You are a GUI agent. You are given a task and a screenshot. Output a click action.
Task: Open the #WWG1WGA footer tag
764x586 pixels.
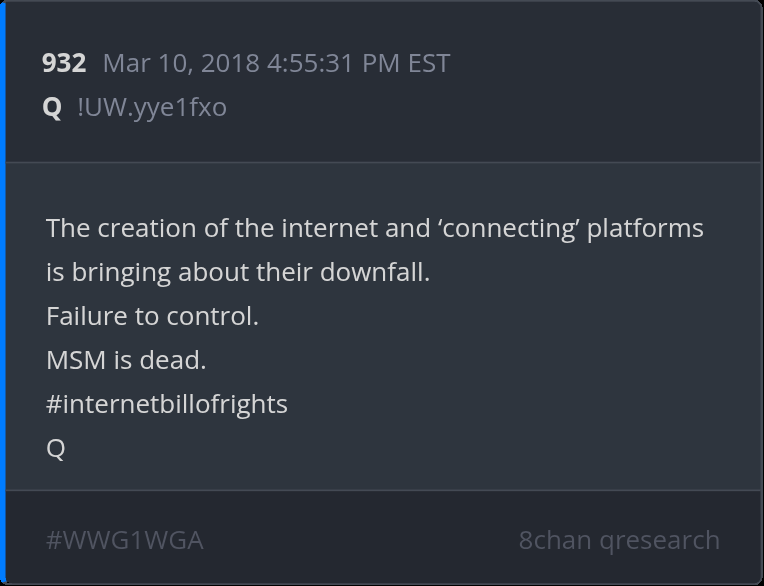click(x=125, y=540)
